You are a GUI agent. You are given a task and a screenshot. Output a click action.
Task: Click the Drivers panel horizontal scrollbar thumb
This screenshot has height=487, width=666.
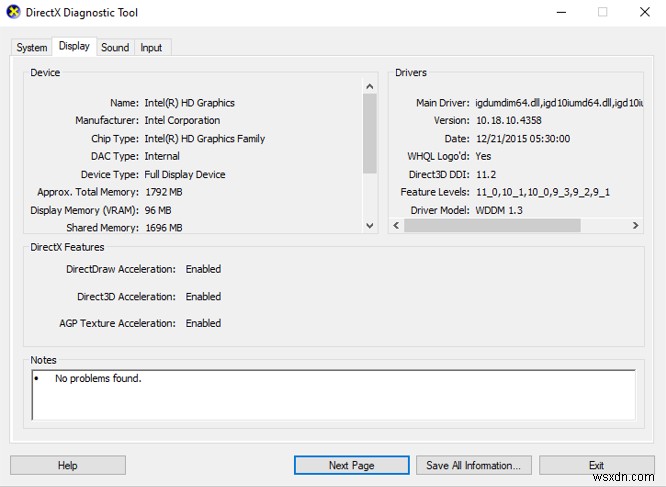tap(492, 225)
